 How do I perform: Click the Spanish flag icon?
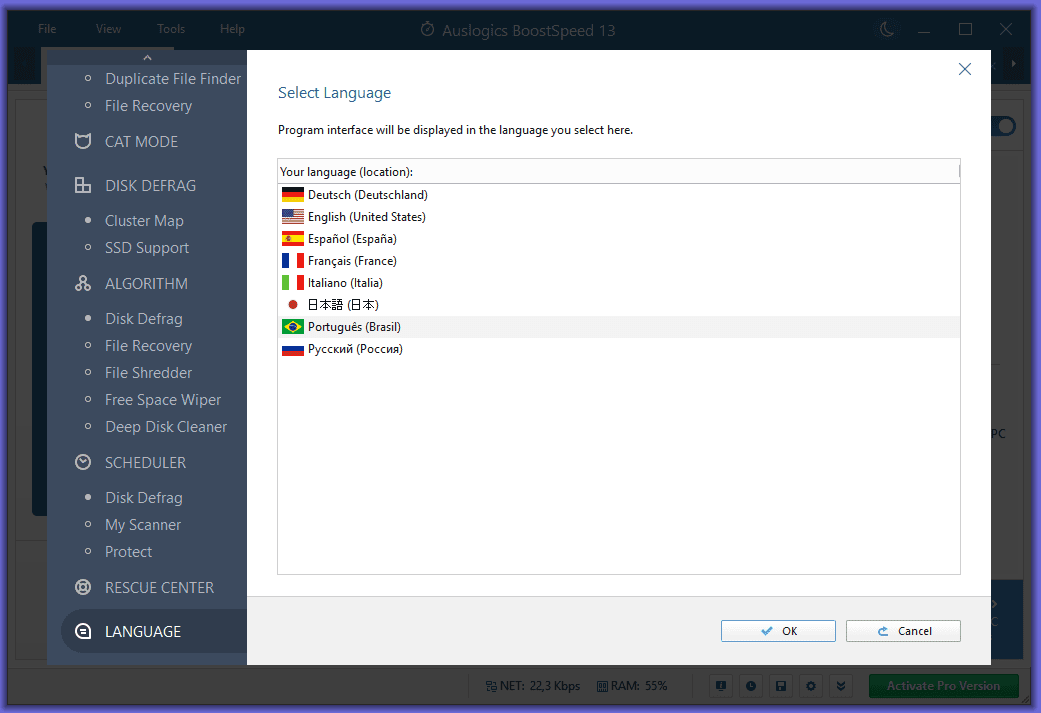click(x=293, y=238)
